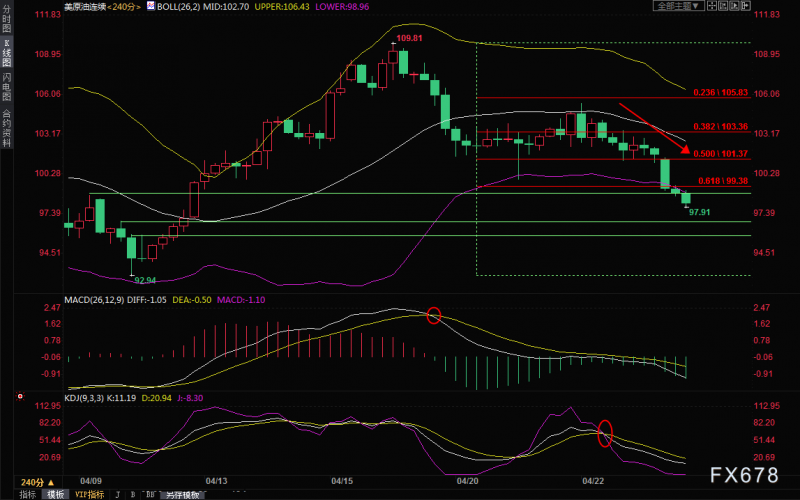Image resolution: width=800 pixels, height=500 pixels.
Task: Toggle the KDJ panel icon at its top-left corner
Action: pos(18,396)
